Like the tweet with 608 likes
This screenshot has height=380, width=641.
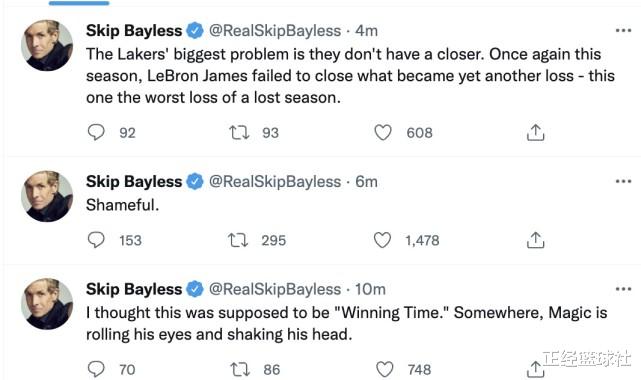[383, 132]
